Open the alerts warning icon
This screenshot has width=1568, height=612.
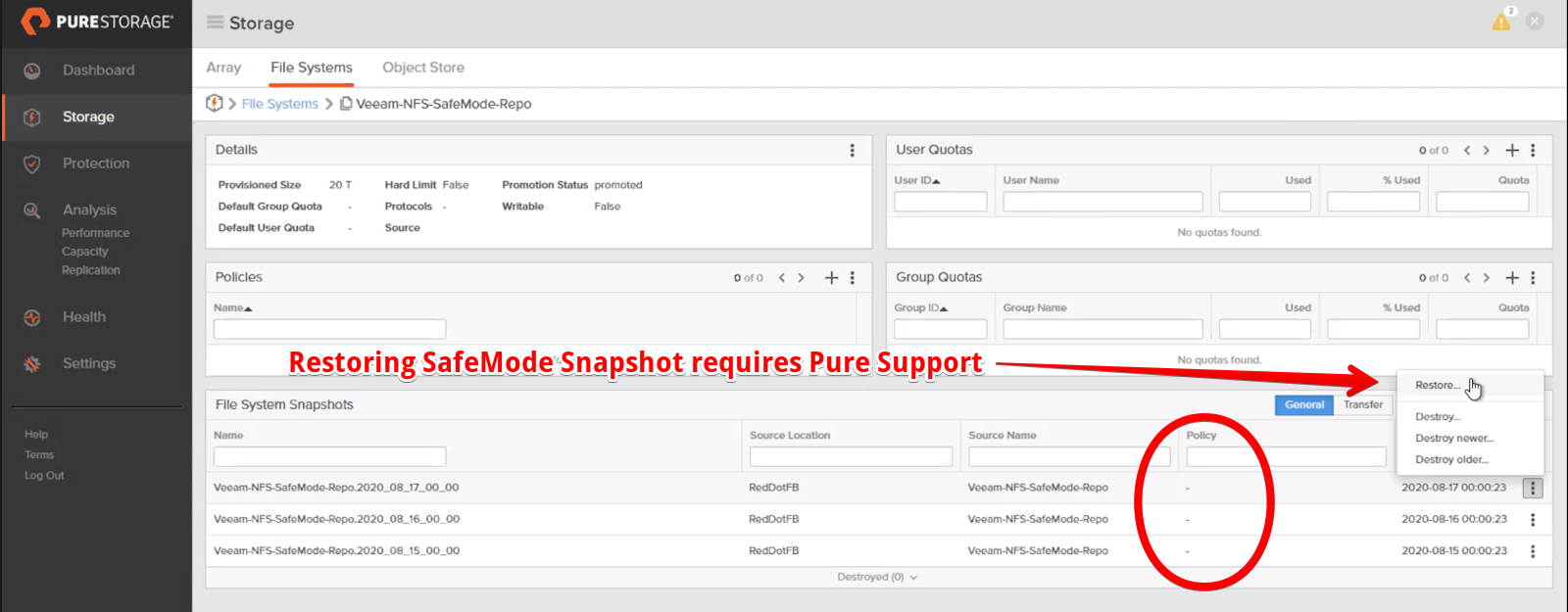1501,22
